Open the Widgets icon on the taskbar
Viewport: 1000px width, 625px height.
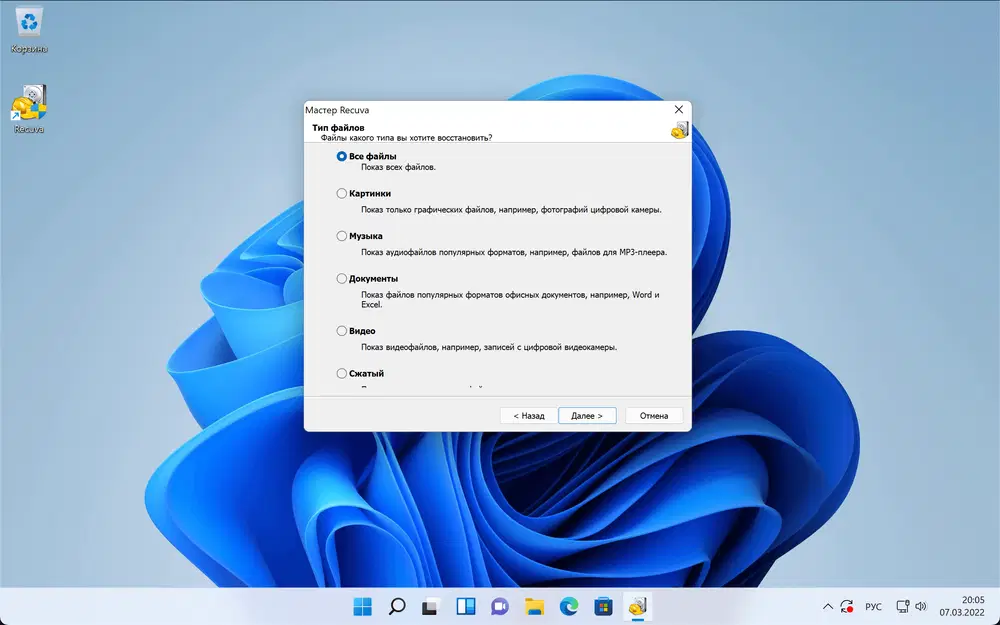pyautogui.click(x=466, y=607)
